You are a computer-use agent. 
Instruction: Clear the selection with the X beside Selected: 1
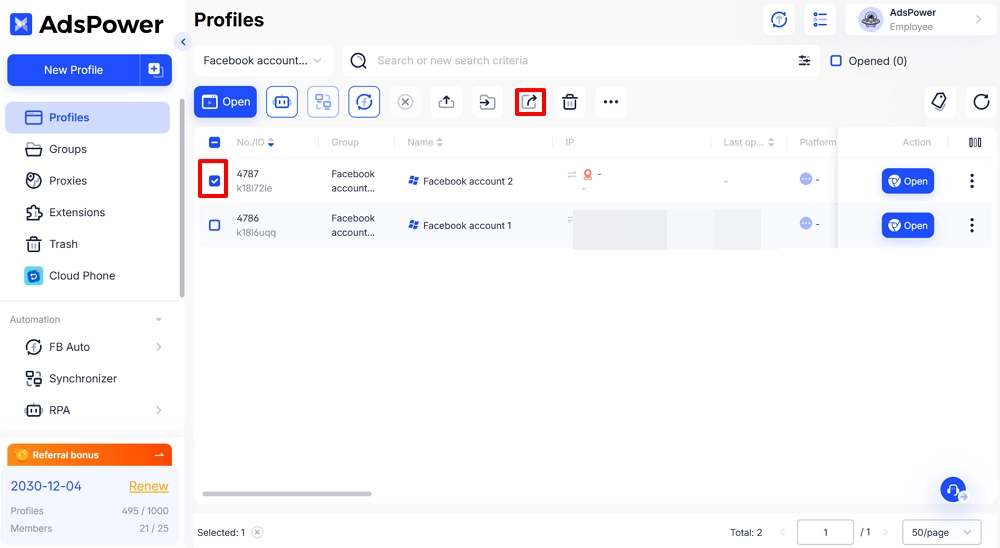point(257,533)
